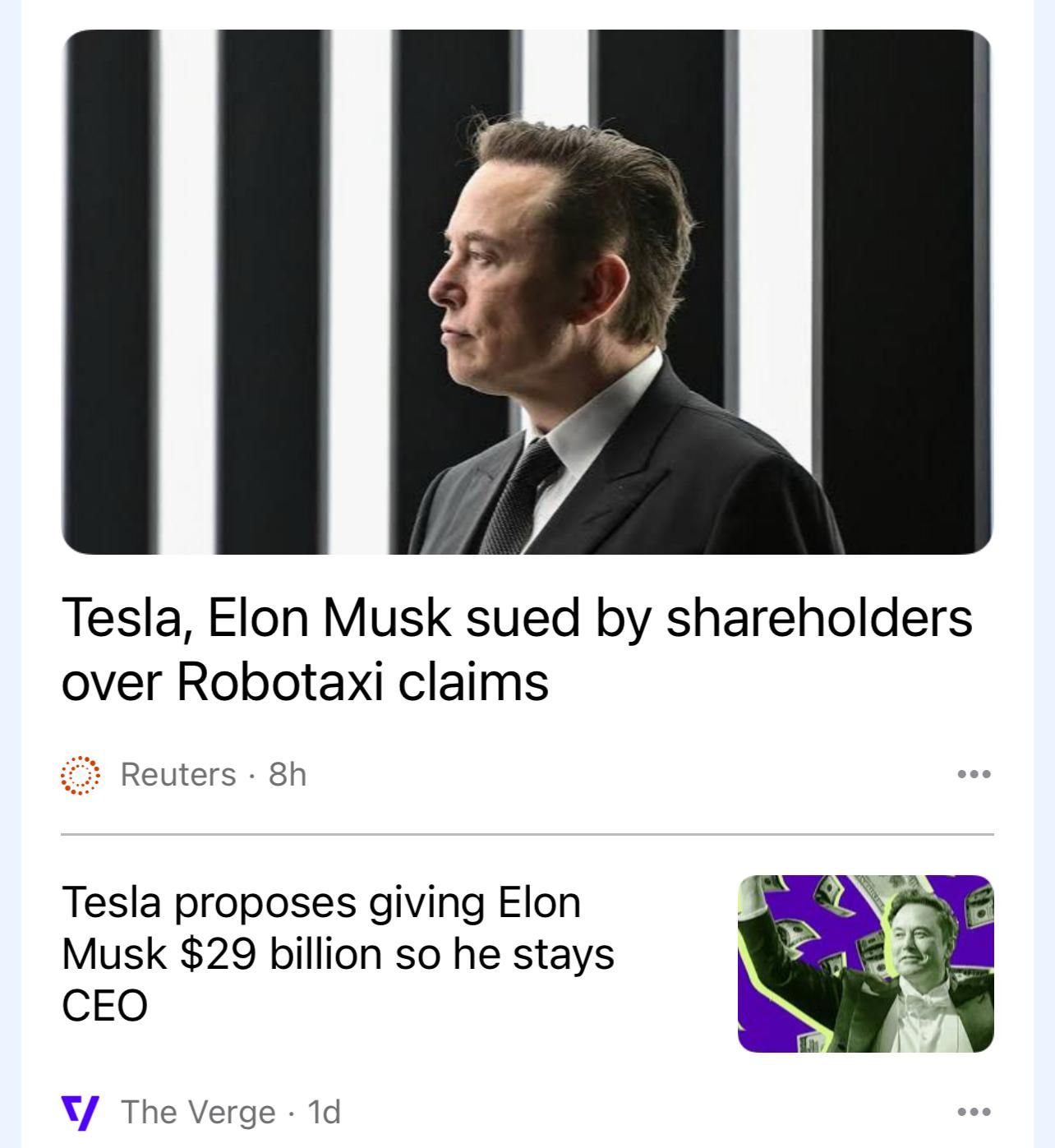This screenshot has height=1148, width=1055.
Task: Click The Verge logo icon
Action: click(81, 1112)
